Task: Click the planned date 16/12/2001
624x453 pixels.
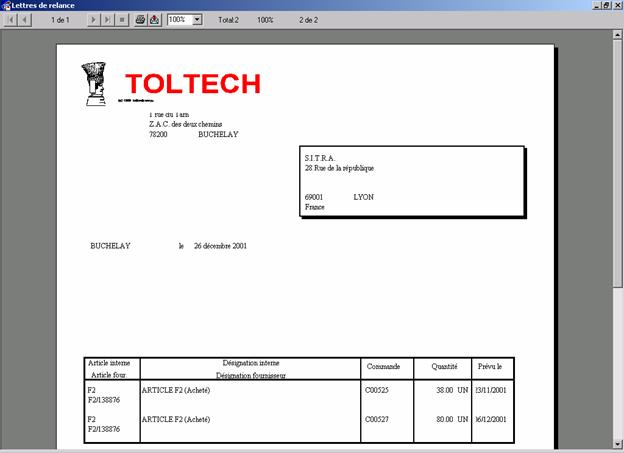Action: [491, 419]
